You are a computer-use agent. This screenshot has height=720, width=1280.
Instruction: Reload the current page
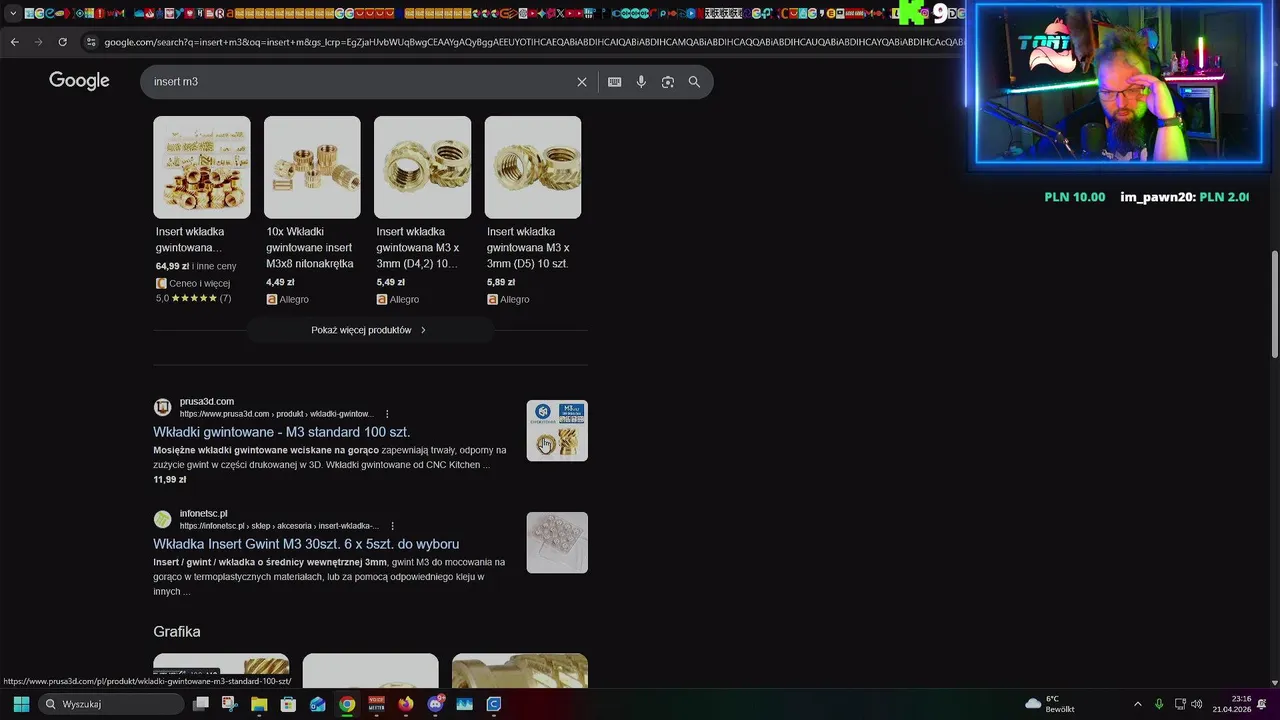tap(62, 42)
